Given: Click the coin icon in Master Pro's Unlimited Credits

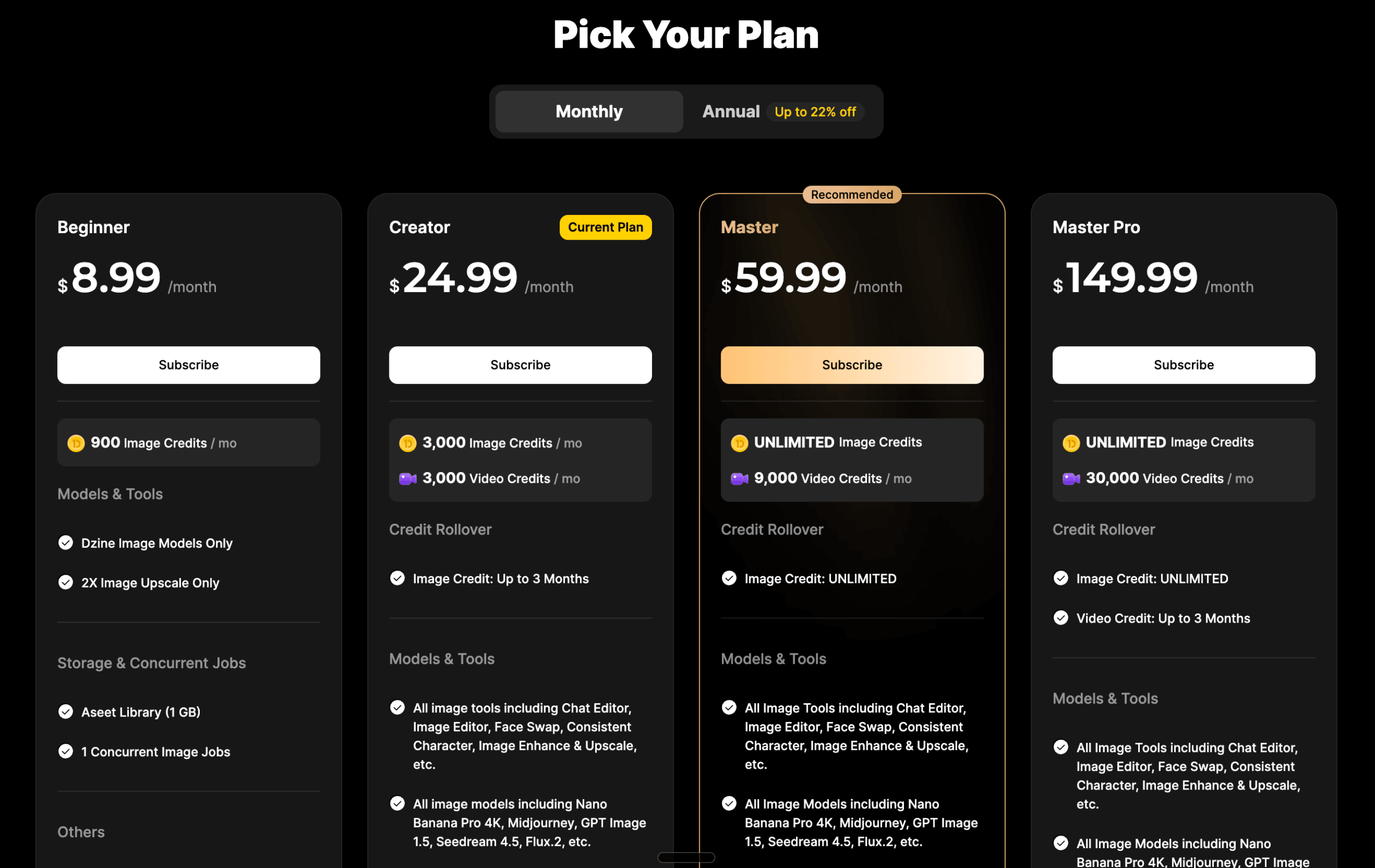Looking at the screenshot, I should click(1070, 443).
